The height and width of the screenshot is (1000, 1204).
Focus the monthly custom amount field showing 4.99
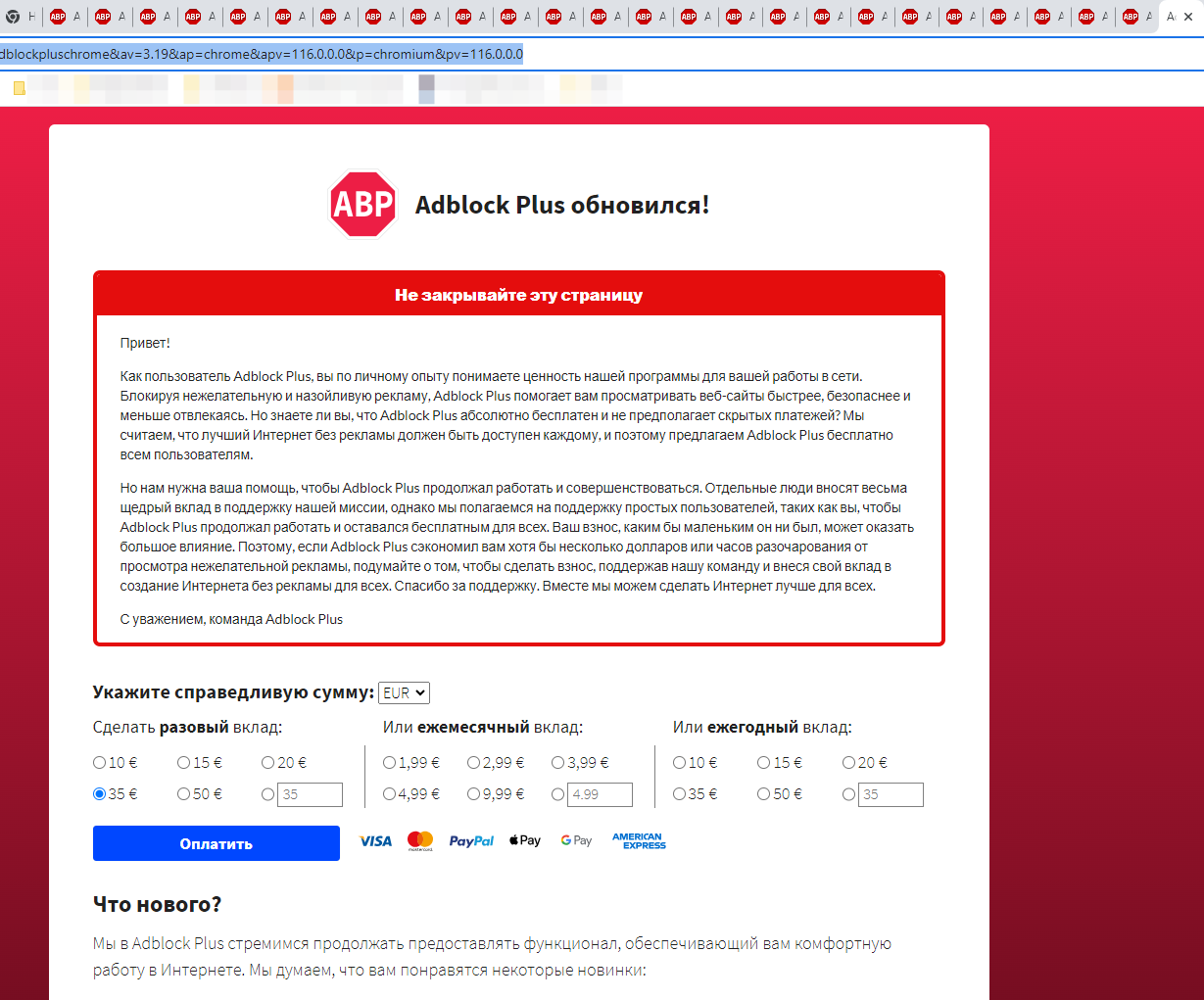[600, 794]
